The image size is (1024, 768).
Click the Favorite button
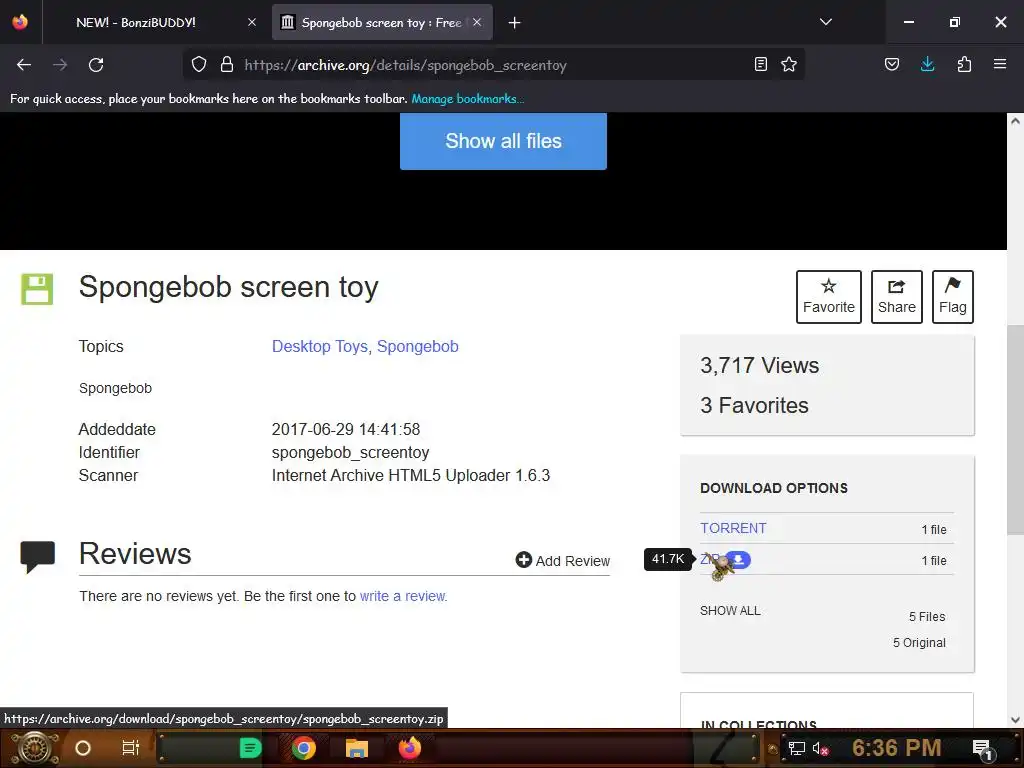(829, 297)
